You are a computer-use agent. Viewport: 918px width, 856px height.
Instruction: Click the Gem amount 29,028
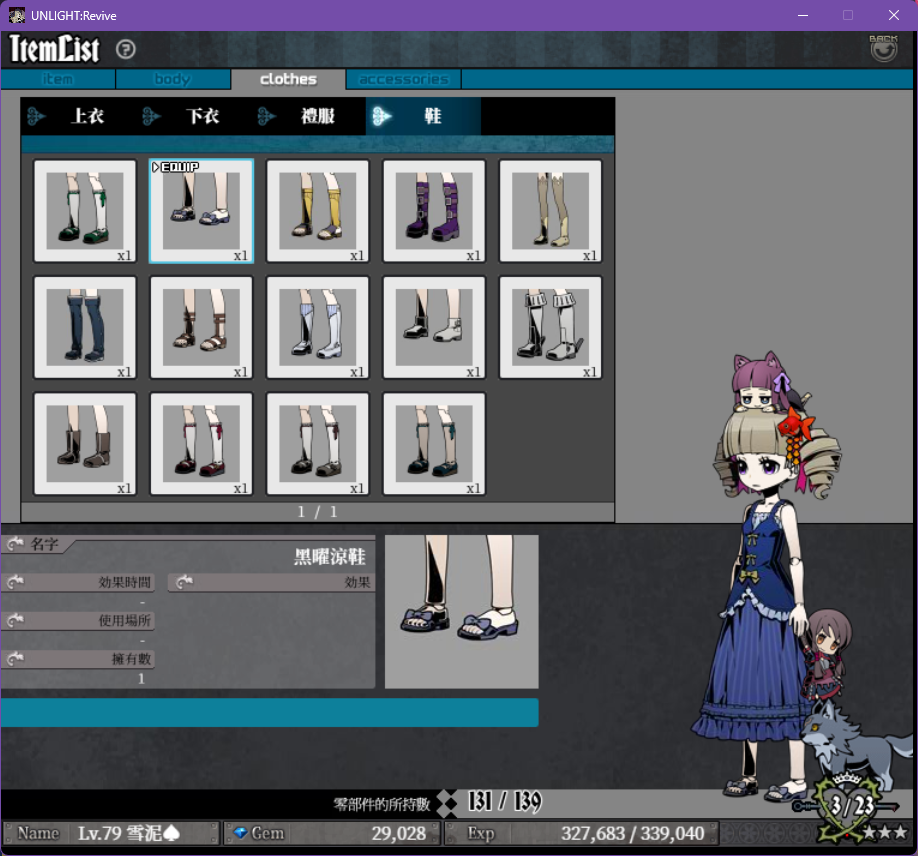[398, 833]
